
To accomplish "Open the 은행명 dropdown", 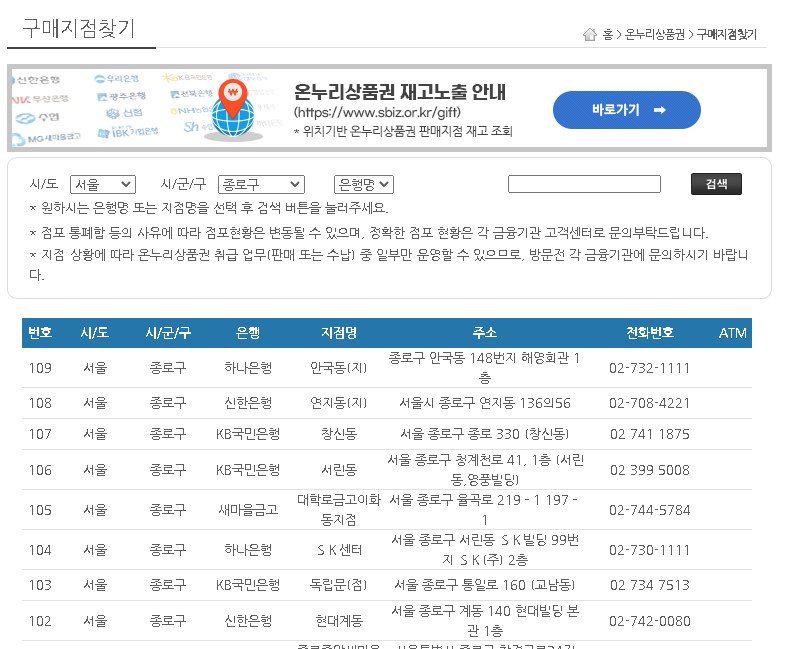I will click(364, 184).
